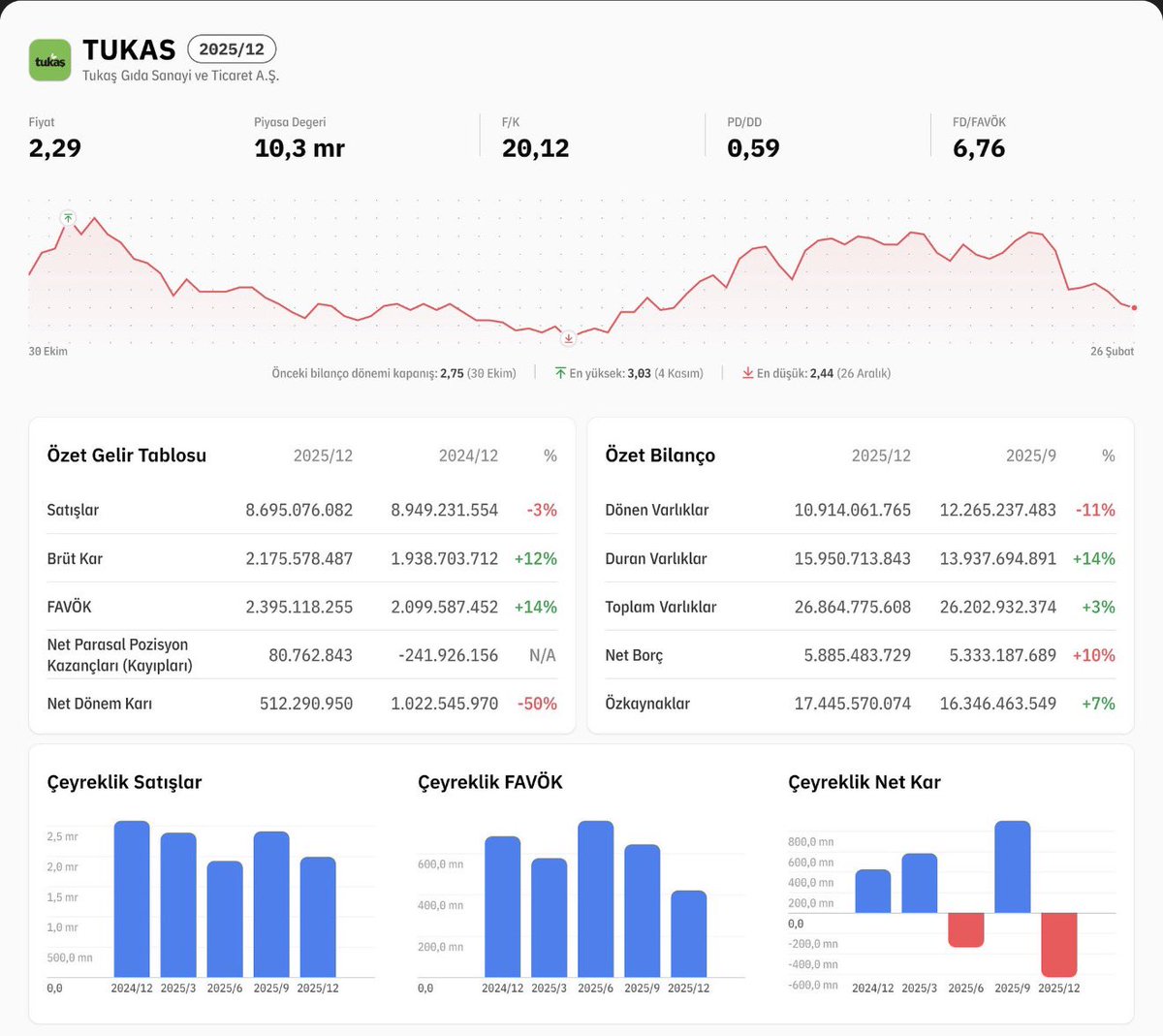Screen dimensions: 1163x1036
Task: Click the FAVÖK 2024/12 value 2.099.587.452
Action: pyautogui.click(x=445, y=607)
